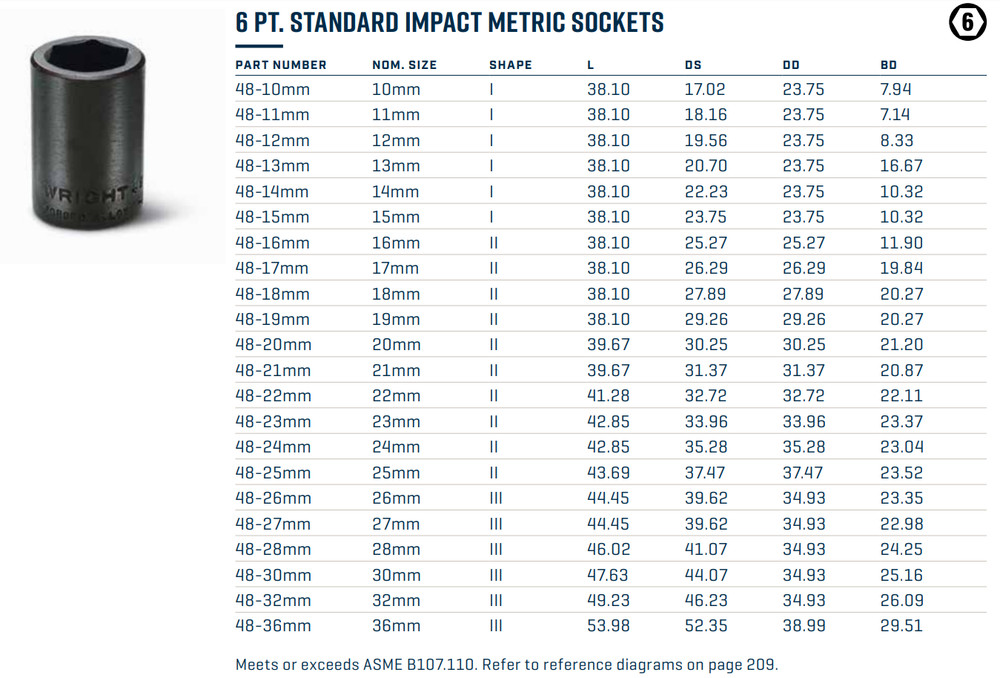The width and height of the screenshot is (1000, 678).
Task: Click the PART NUMBER column header
Action: [281, 65]
